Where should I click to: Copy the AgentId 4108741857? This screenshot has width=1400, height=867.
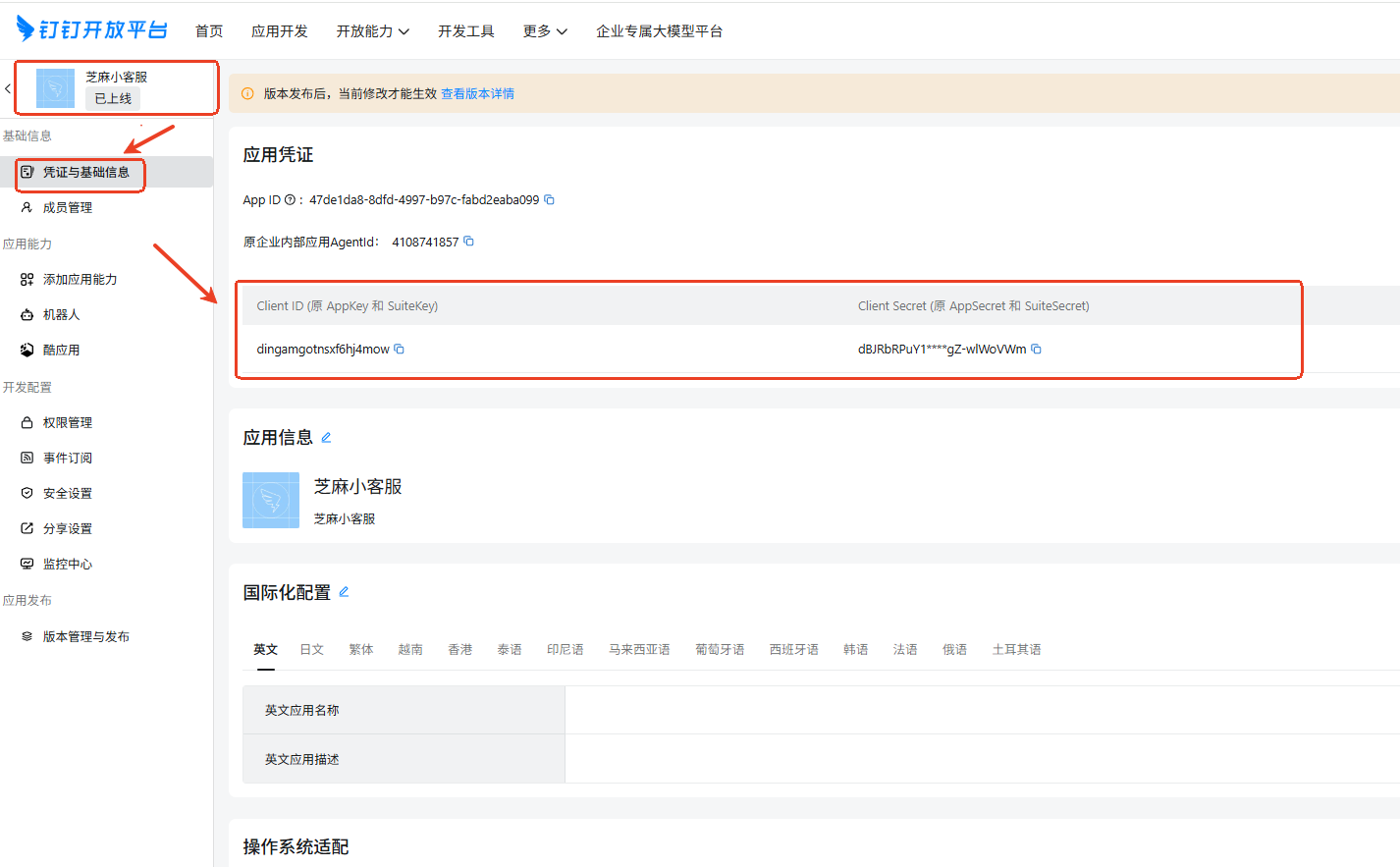pyautogui.click(x=469, y=242)
